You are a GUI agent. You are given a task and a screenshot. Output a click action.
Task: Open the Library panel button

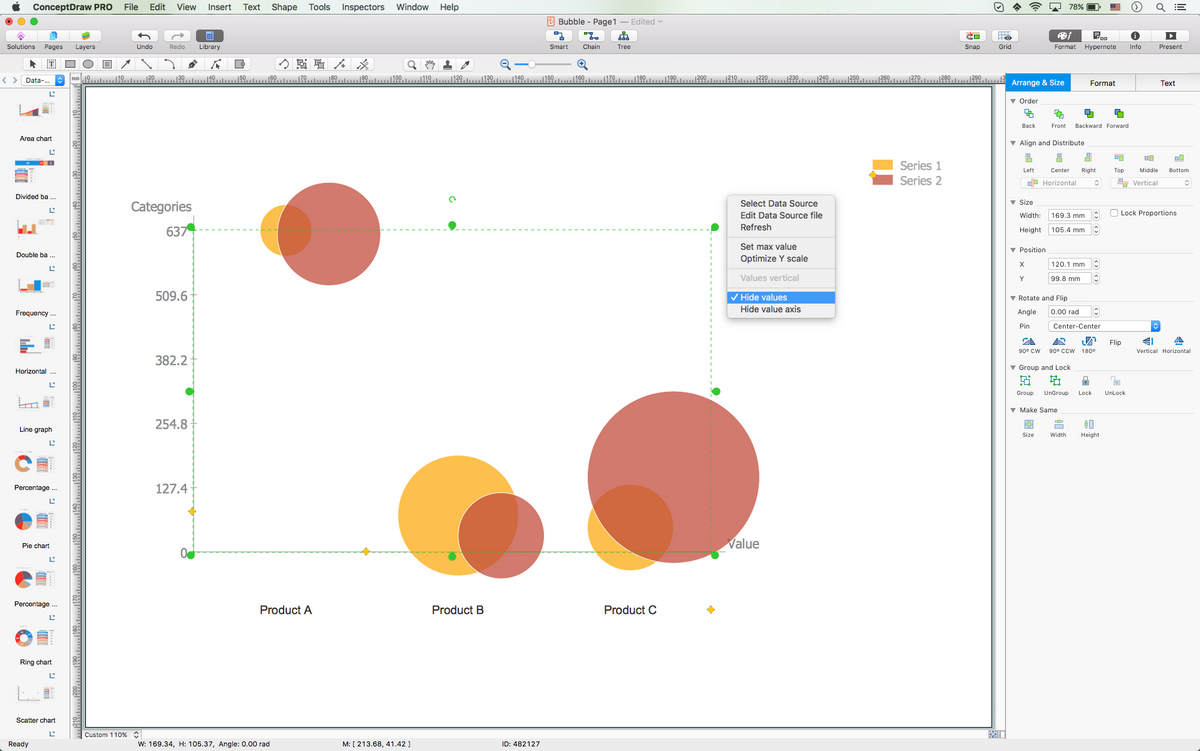210,36
